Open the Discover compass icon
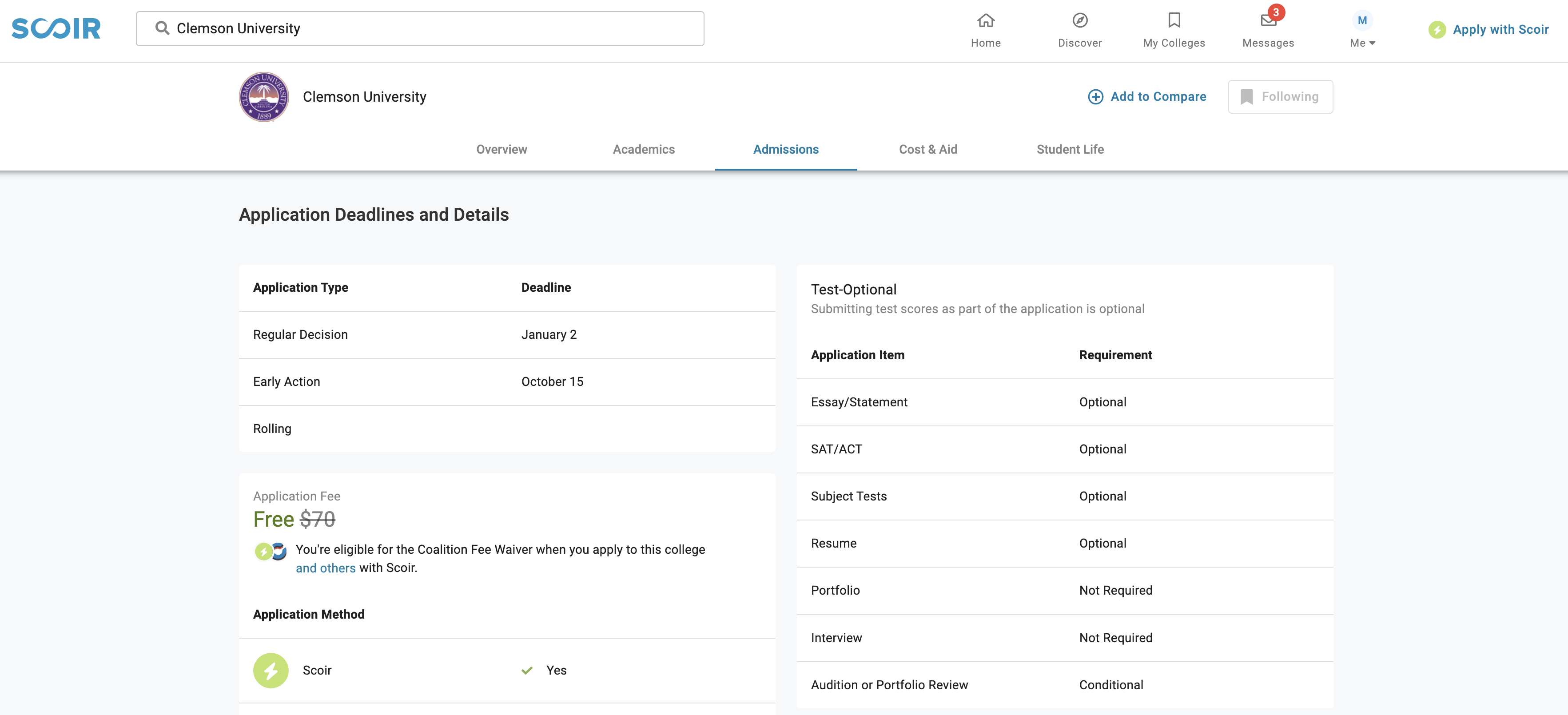The image size is (1568, 715). pos(1079,21)
